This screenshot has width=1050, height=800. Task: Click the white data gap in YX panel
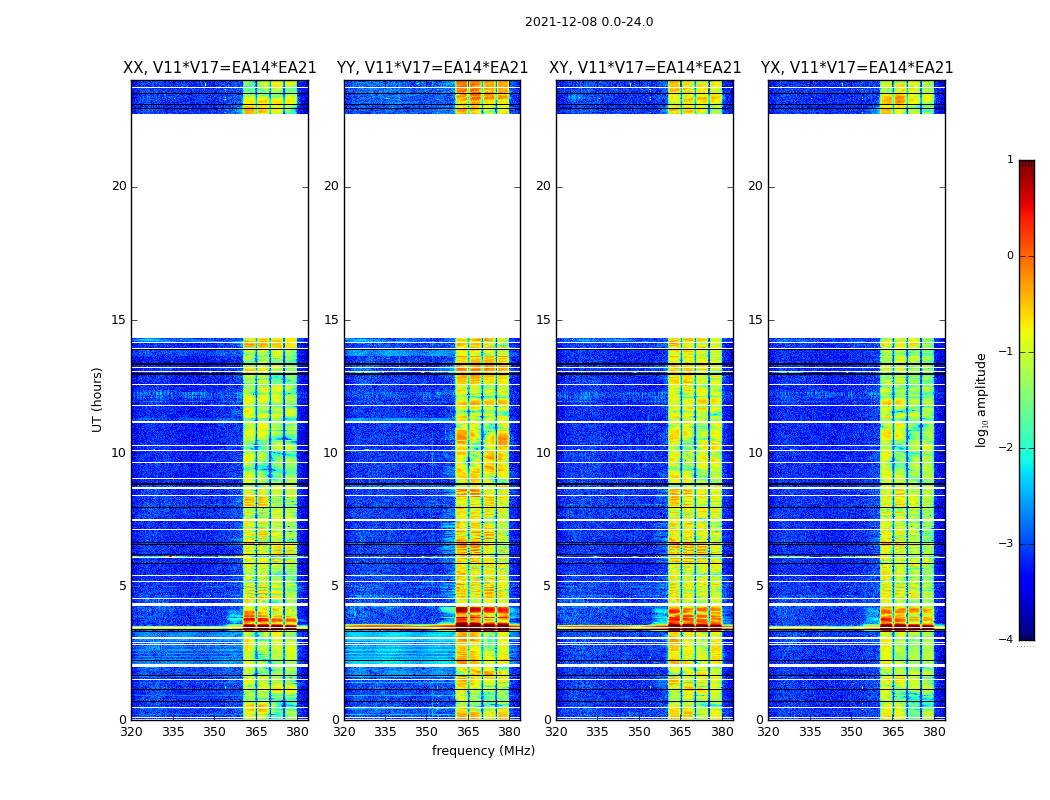[857, 225]
